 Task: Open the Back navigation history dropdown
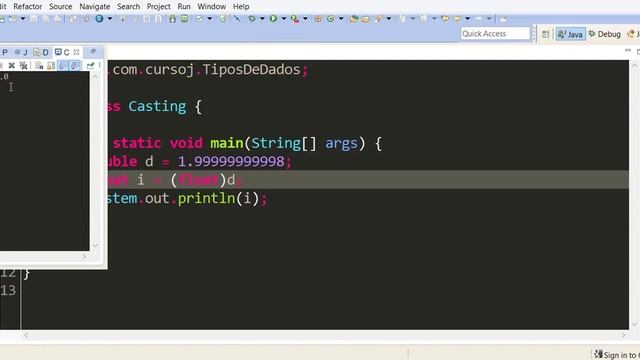[x=467, y=18]
